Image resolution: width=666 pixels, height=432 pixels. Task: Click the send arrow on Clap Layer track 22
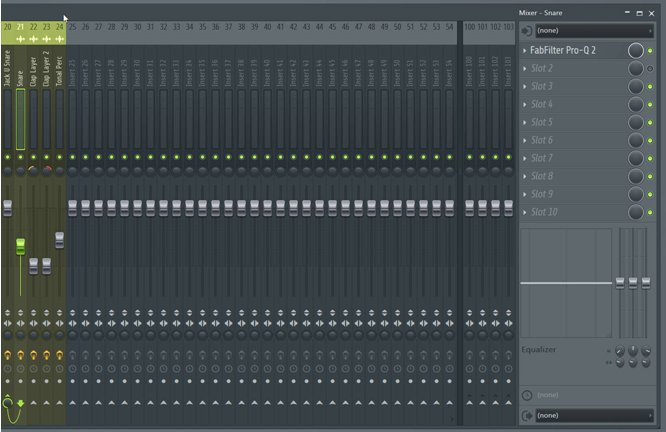tap(34, 402)
